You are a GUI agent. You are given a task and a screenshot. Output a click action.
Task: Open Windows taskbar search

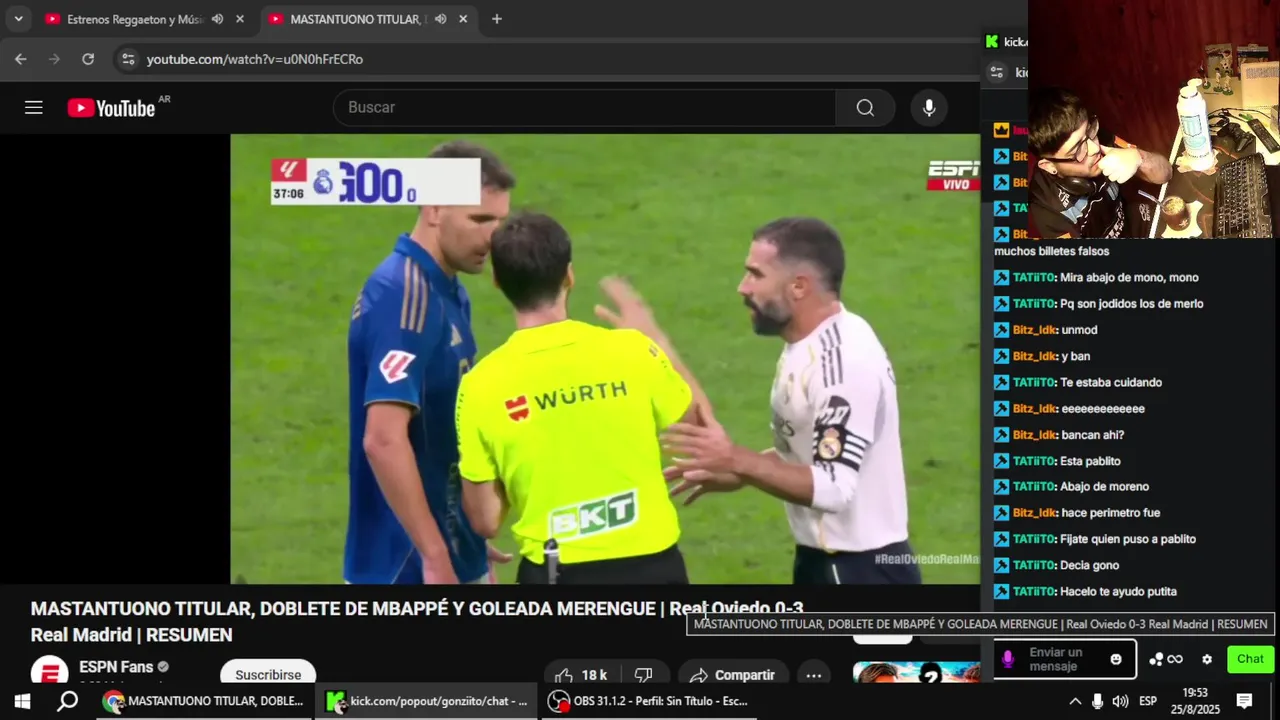[x=67, y=701]
